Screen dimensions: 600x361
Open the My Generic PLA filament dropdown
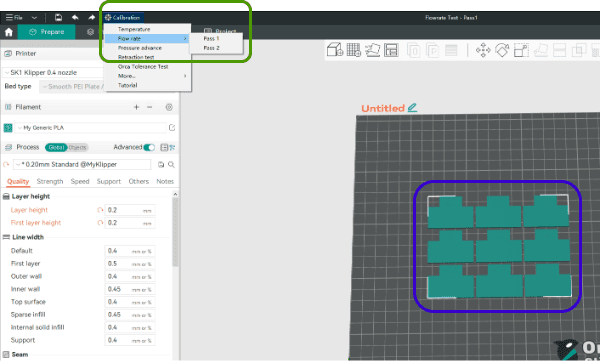(90, 128)
